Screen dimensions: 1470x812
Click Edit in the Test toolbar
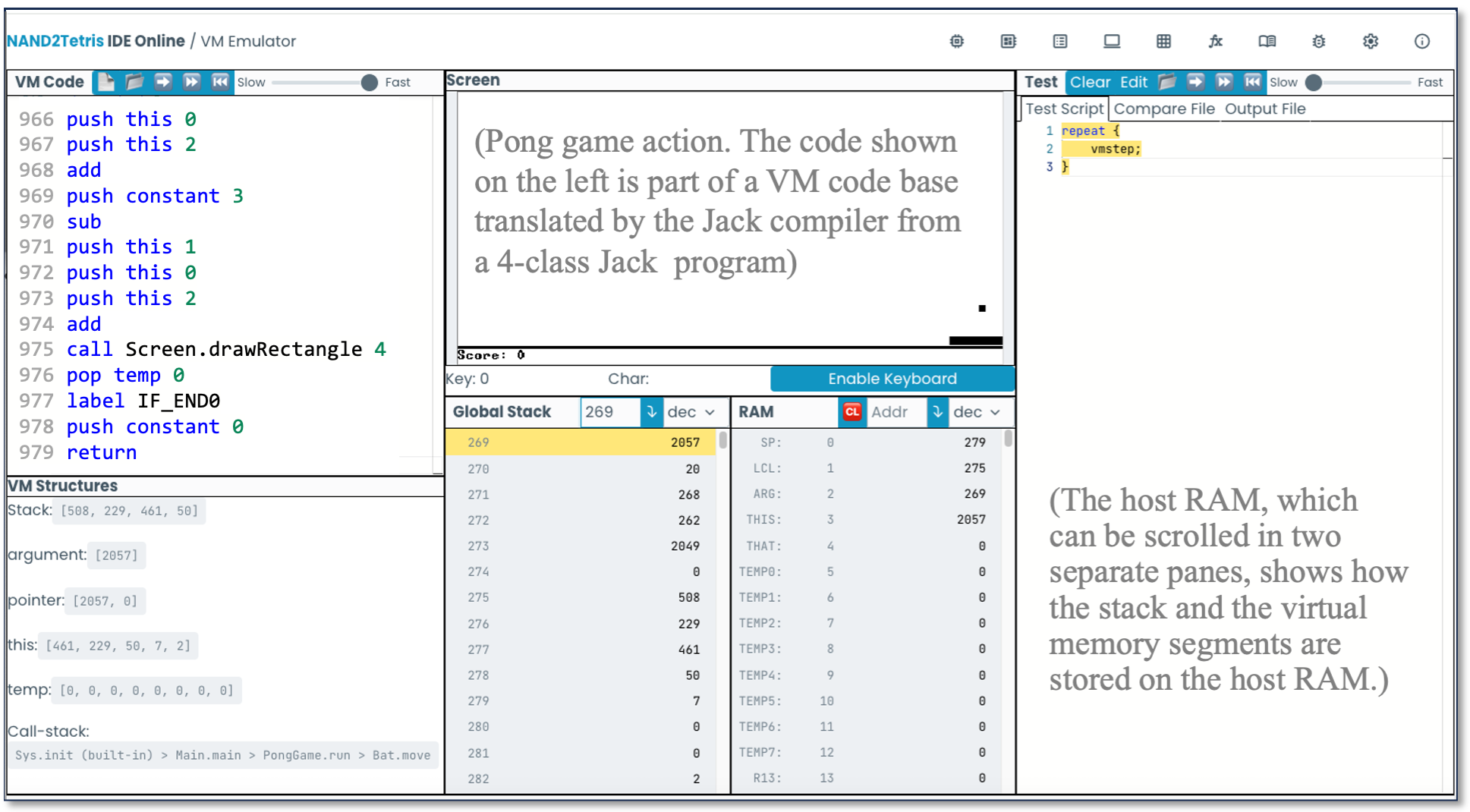point(1133,82)
